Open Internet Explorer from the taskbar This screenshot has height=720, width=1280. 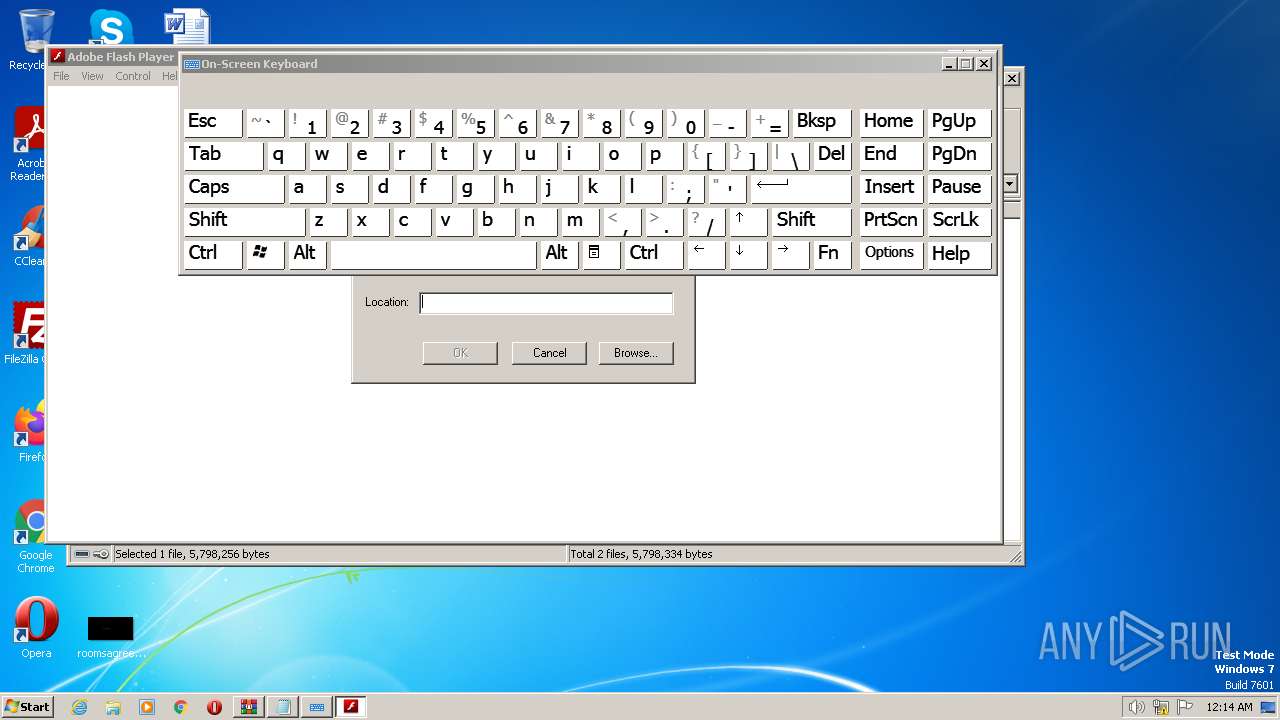[79, 707]
